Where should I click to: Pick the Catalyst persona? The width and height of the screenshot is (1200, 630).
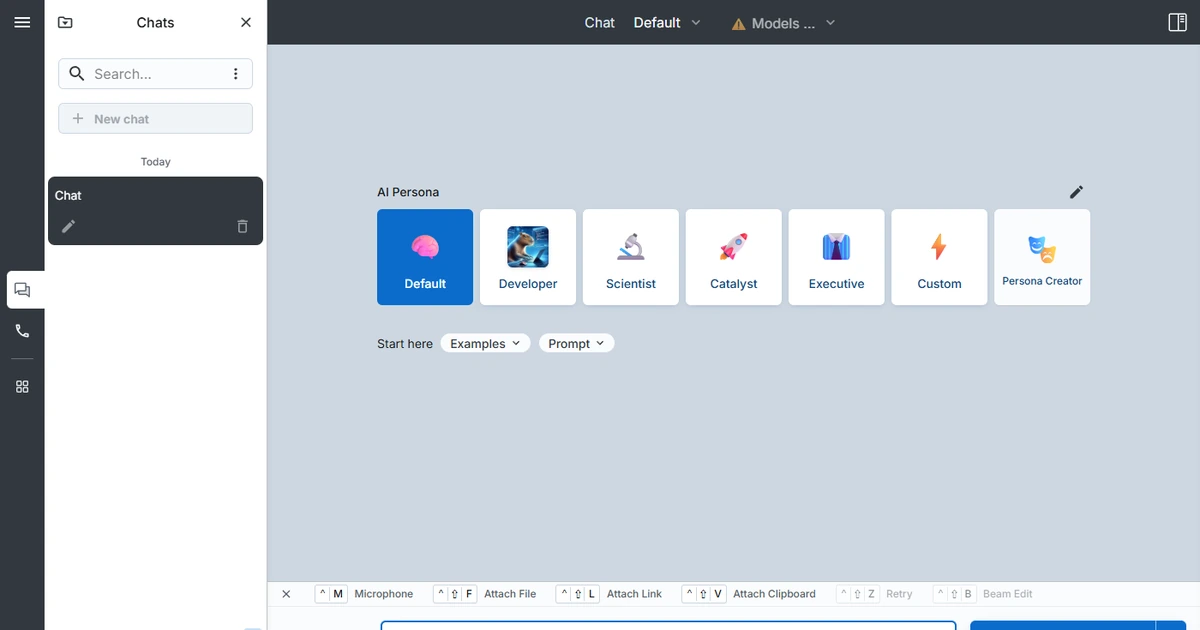(734, 257)
